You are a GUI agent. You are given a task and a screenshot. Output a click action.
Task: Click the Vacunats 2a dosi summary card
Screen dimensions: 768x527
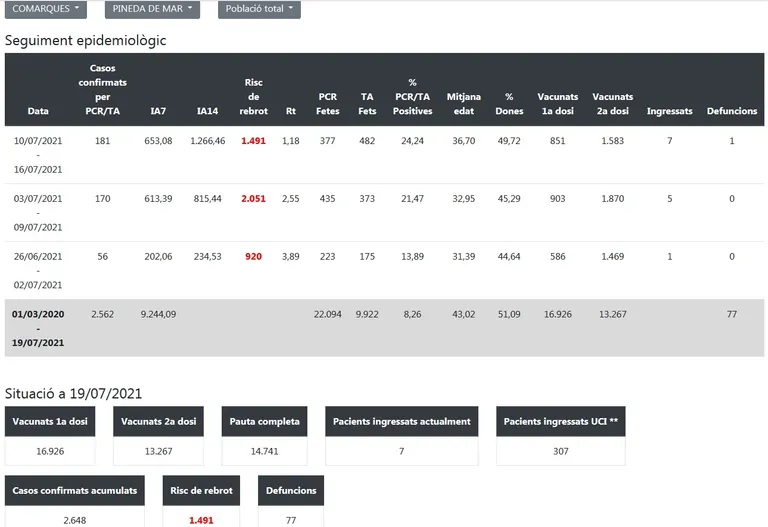(158, 435)
